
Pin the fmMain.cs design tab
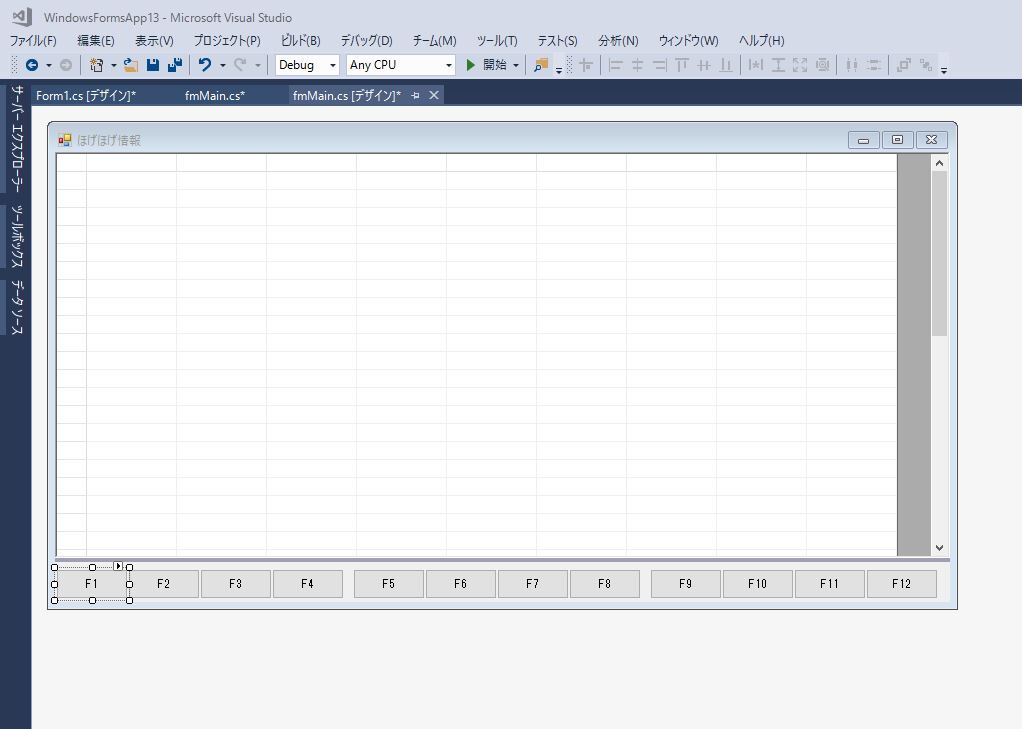pyautogui.click(x=416, y=96)
